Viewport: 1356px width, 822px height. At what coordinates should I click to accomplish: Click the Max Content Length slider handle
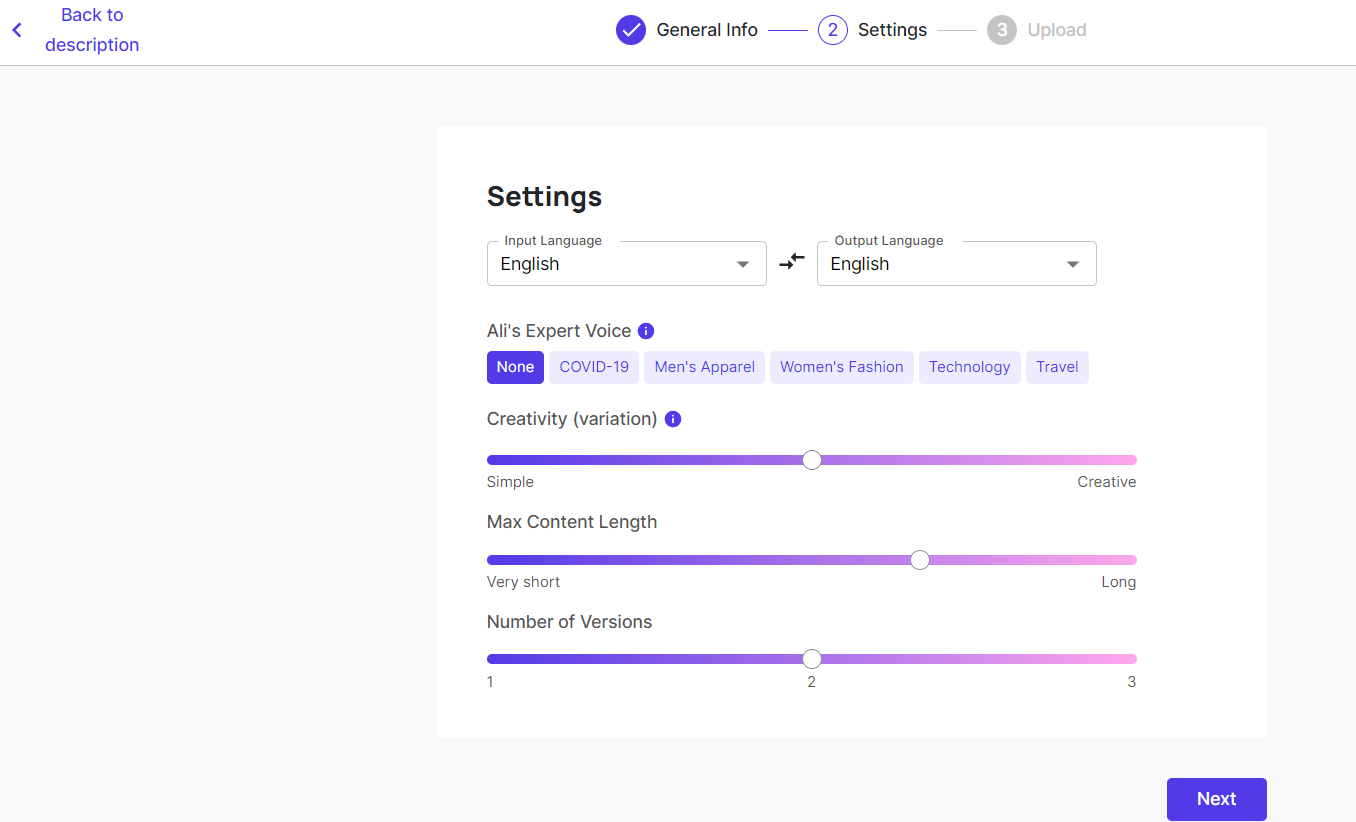pyautogui.click(x=920, y=560)
